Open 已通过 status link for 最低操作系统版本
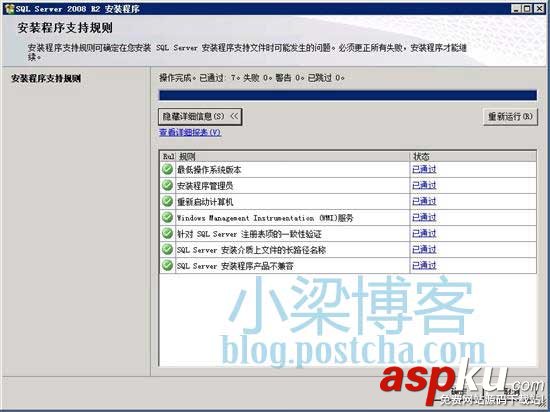The height and width of the screenshot is (412, 550). coord(424,169)
